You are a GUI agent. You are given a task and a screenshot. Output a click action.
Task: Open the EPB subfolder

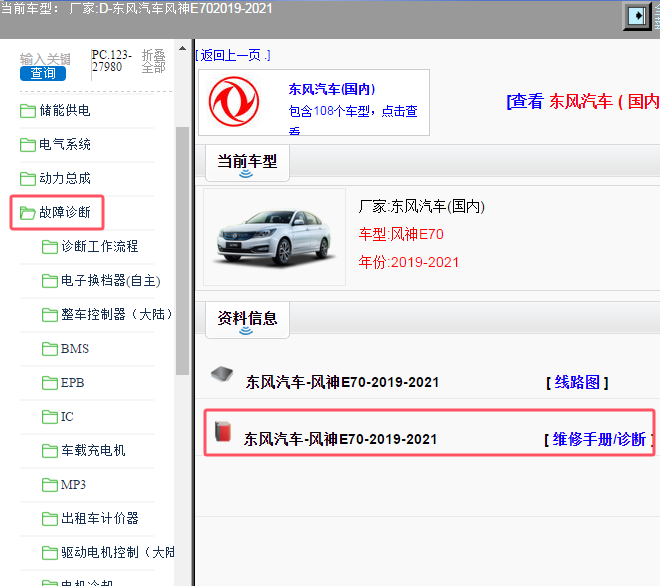72,383
